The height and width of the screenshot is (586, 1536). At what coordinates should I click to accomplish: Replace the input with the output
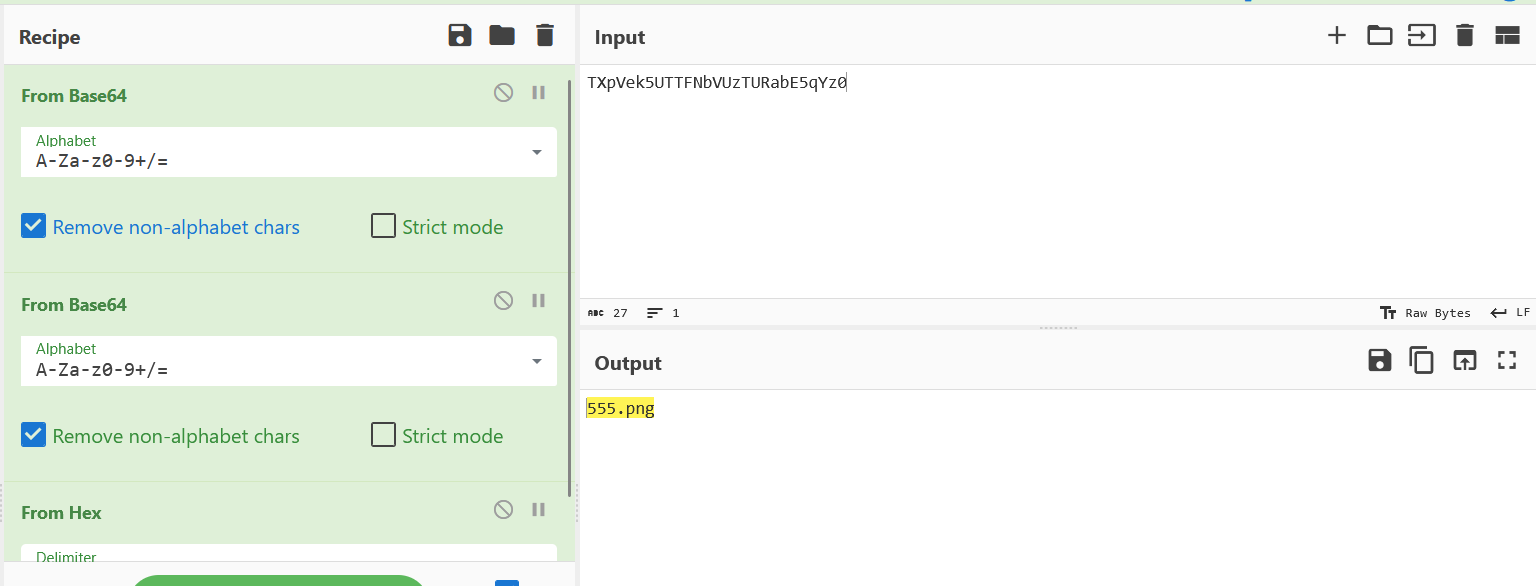(x=1464, y=361)
